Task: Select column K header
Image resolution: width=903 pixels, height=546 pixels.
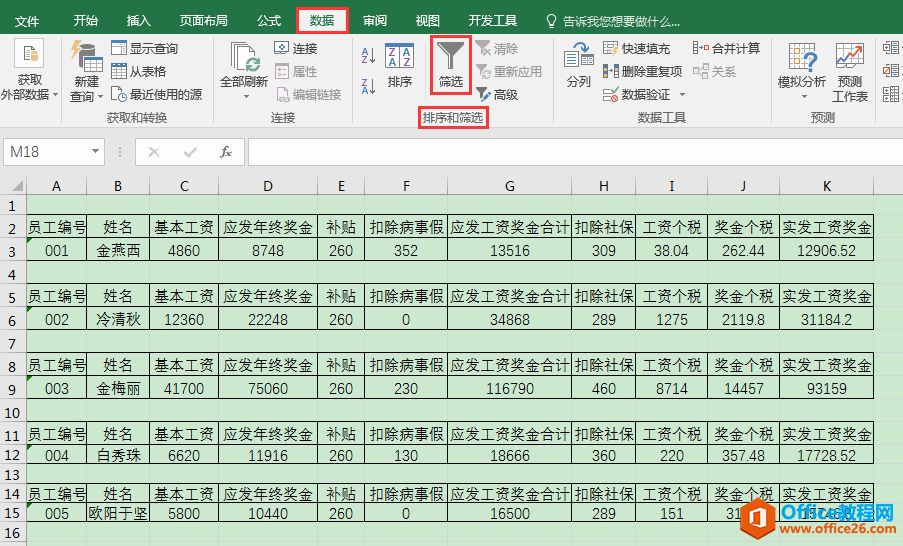Action: (x=827, y=185)
